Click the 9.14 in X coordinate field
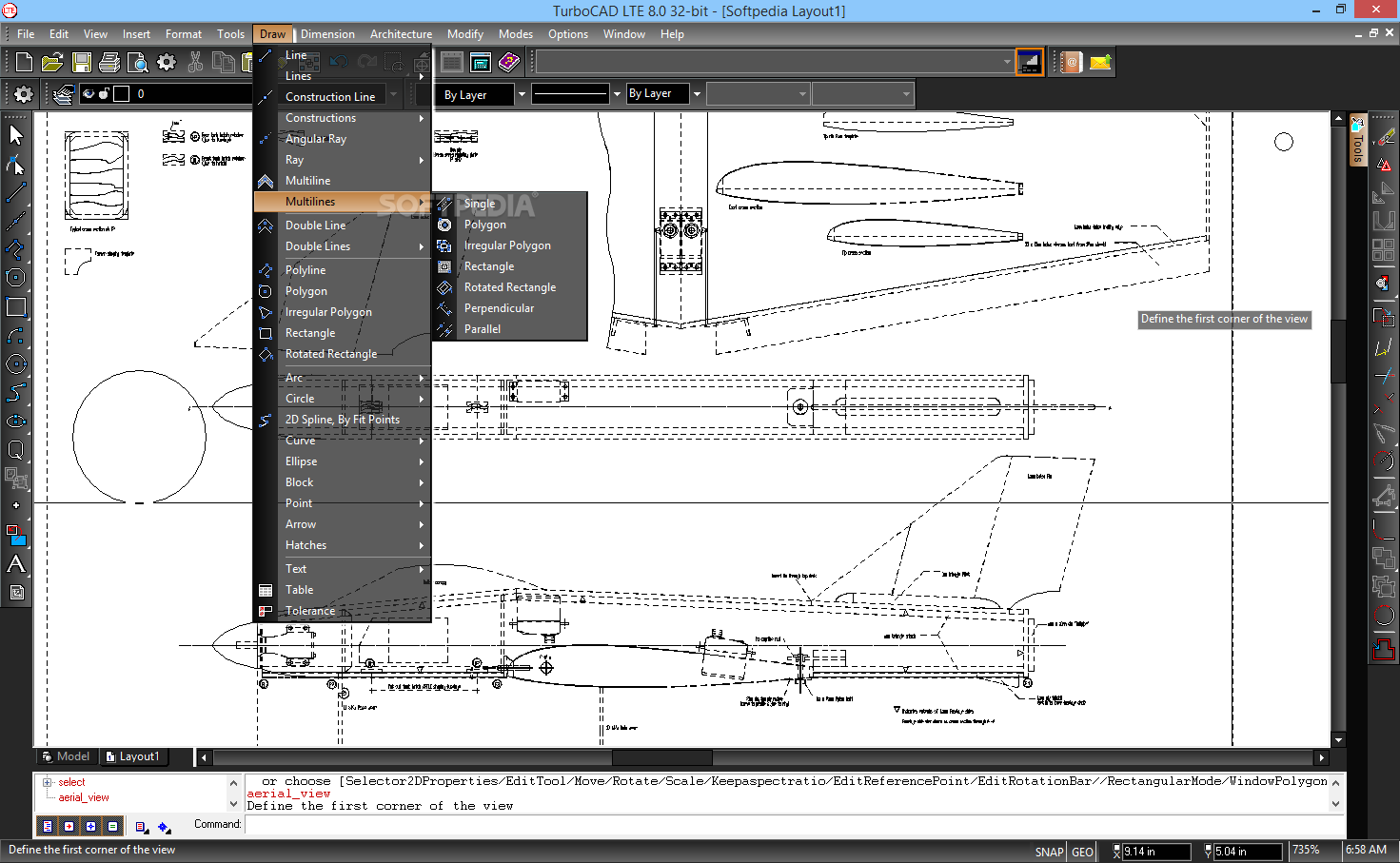The width and height of the screenshot is (1400, 863). (x=1155, y=852)
